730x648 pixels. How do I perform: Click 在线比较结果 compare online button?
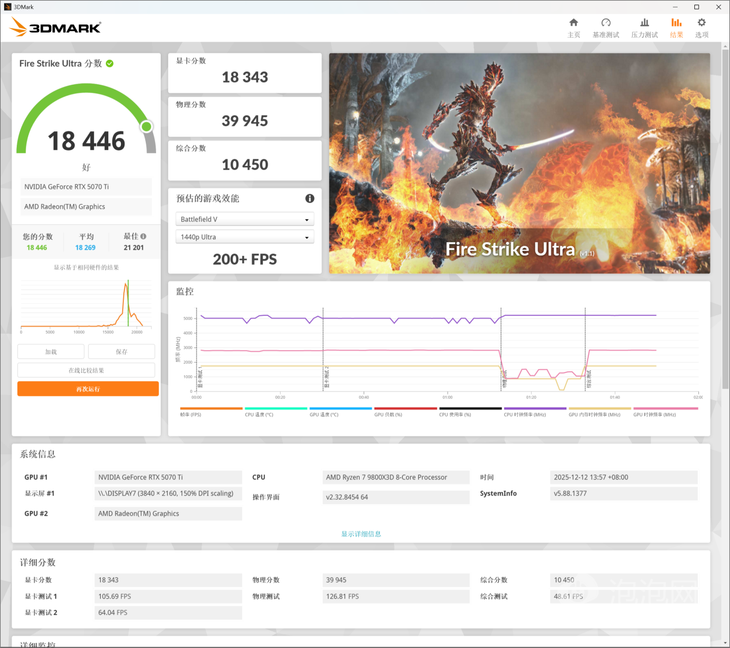pyautogui.click(x=87, y=370)
